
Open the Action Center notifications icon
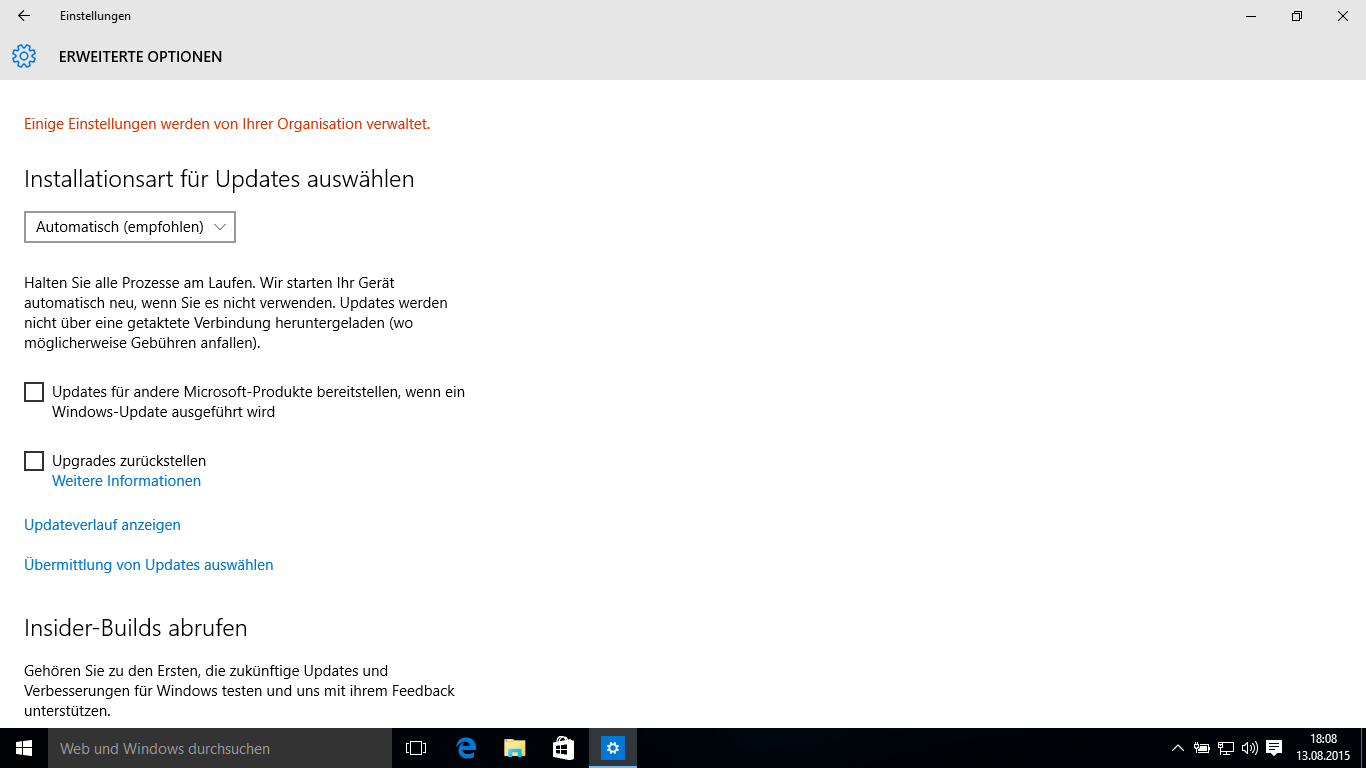[x=1274, y=748]
